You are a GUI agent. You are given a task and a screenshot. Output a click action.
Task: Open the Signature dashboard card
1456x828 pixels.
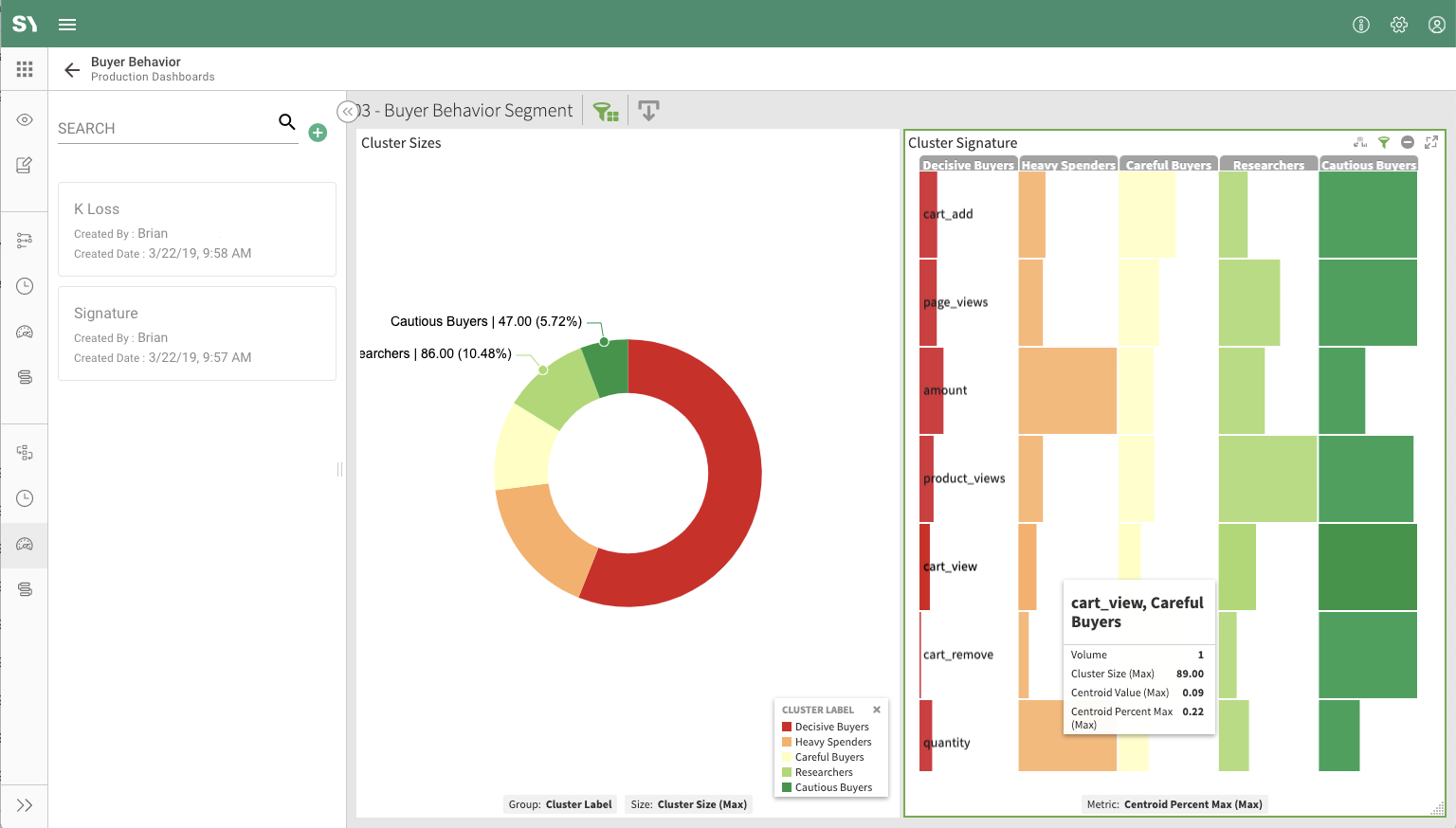[x=197, y=333]
